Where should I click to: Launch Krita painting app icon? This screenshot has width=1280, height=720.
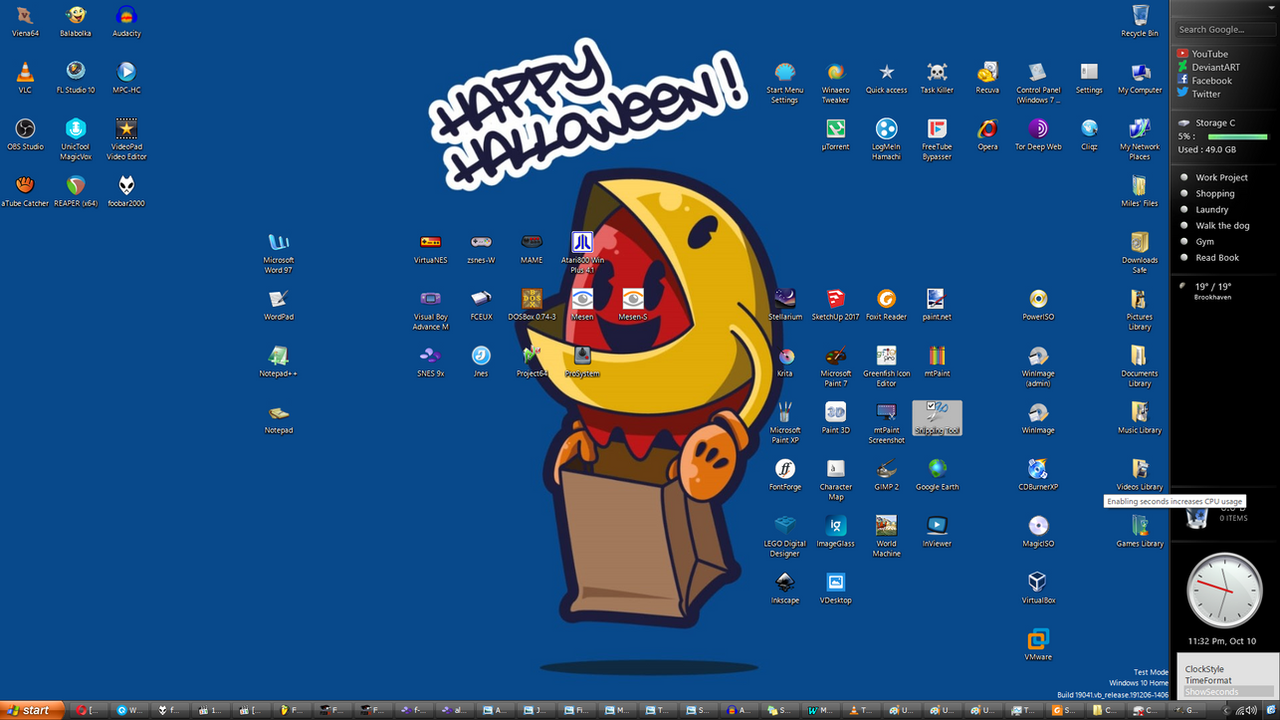[785, 361]
